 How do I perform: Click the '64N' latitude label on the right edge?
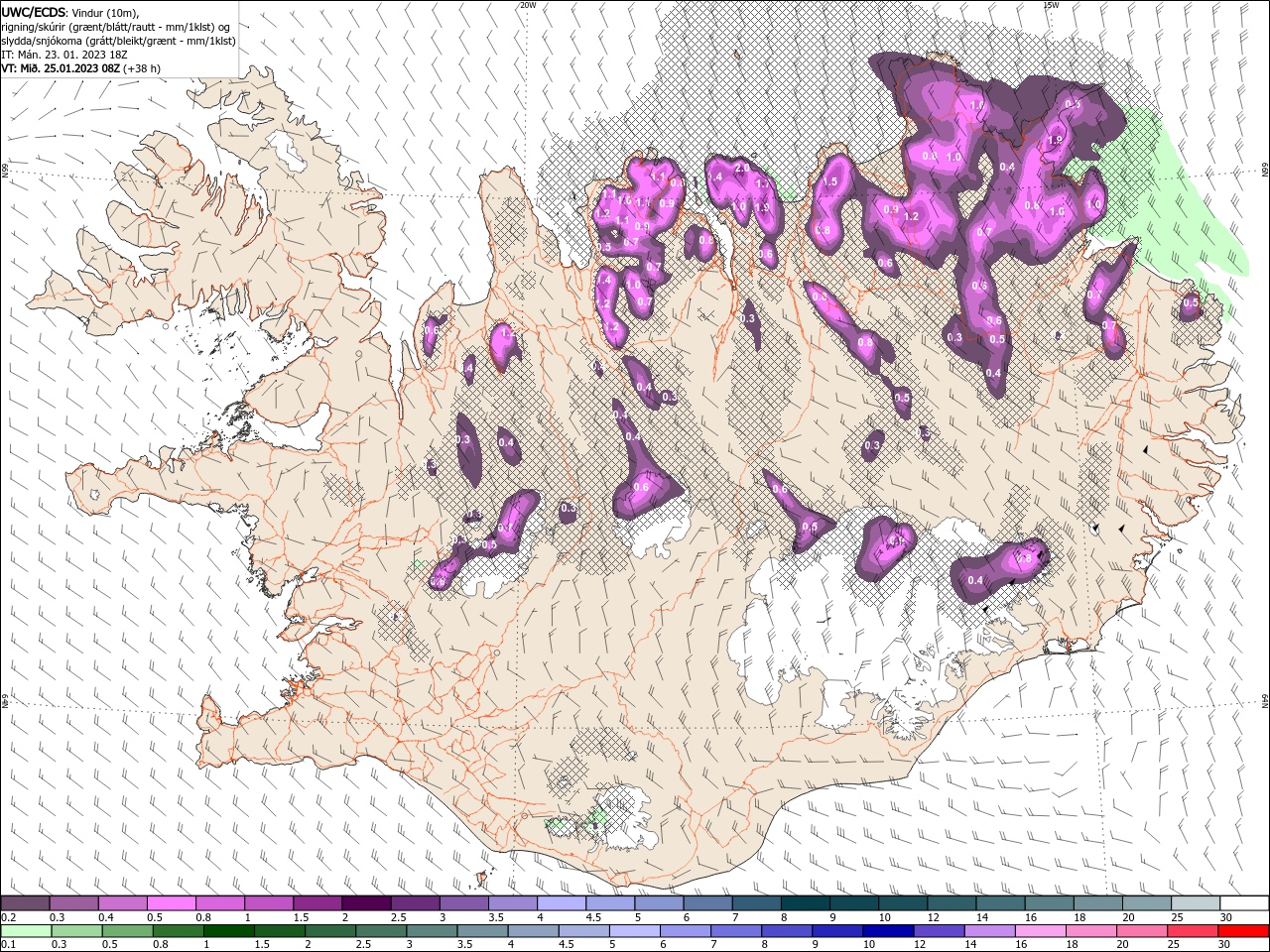coord(1265,701)
